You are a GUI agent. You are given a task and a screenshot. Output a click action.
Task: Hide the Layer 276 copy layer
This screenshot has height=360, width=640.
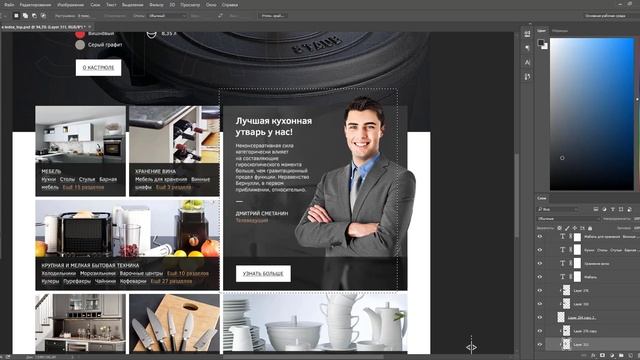(540, 331)
